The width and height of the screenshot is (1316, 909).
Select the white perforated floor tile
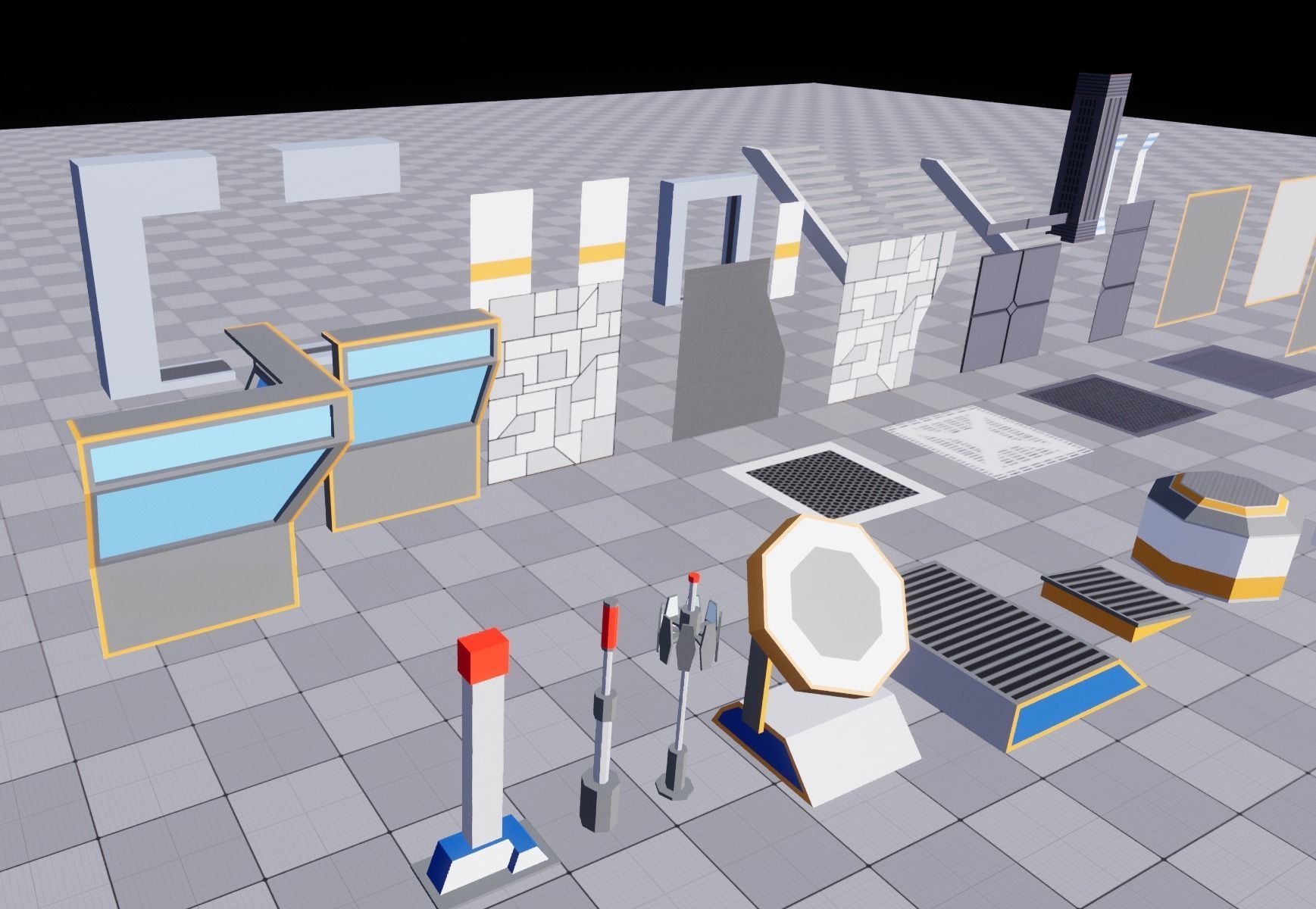coord(989,441)
